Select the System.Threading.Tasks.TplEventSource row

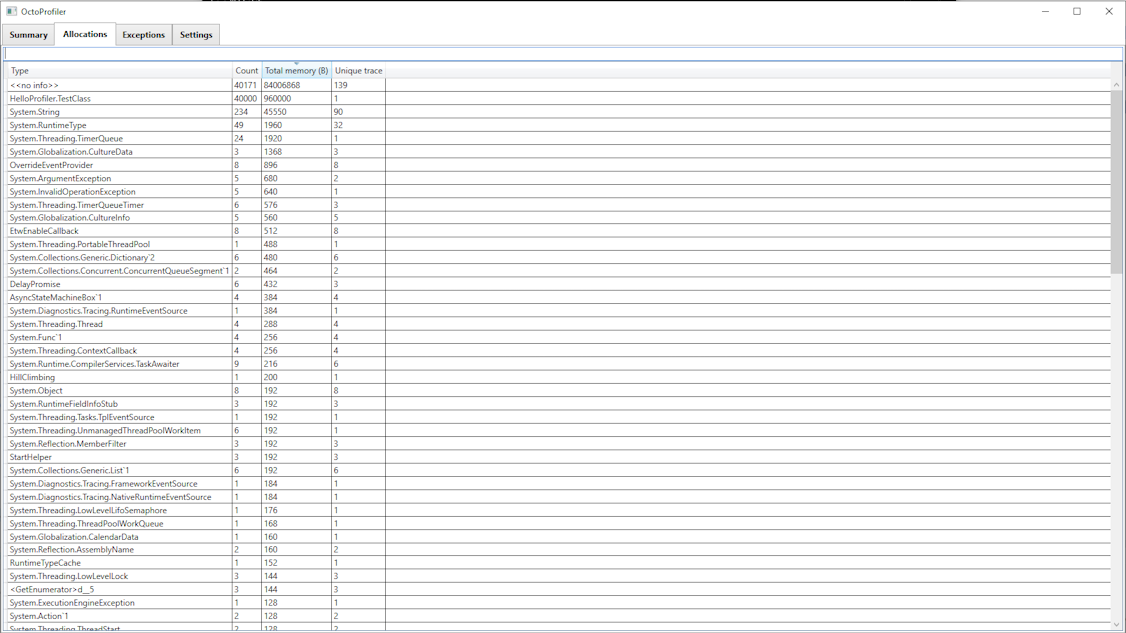tap(559, 417)
